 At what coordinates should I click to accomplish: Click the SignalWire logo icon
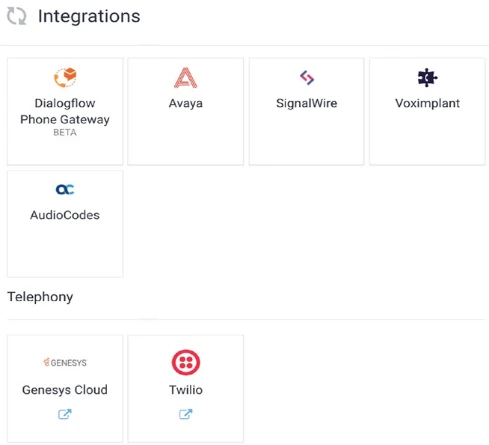click(x=307, y=78)
